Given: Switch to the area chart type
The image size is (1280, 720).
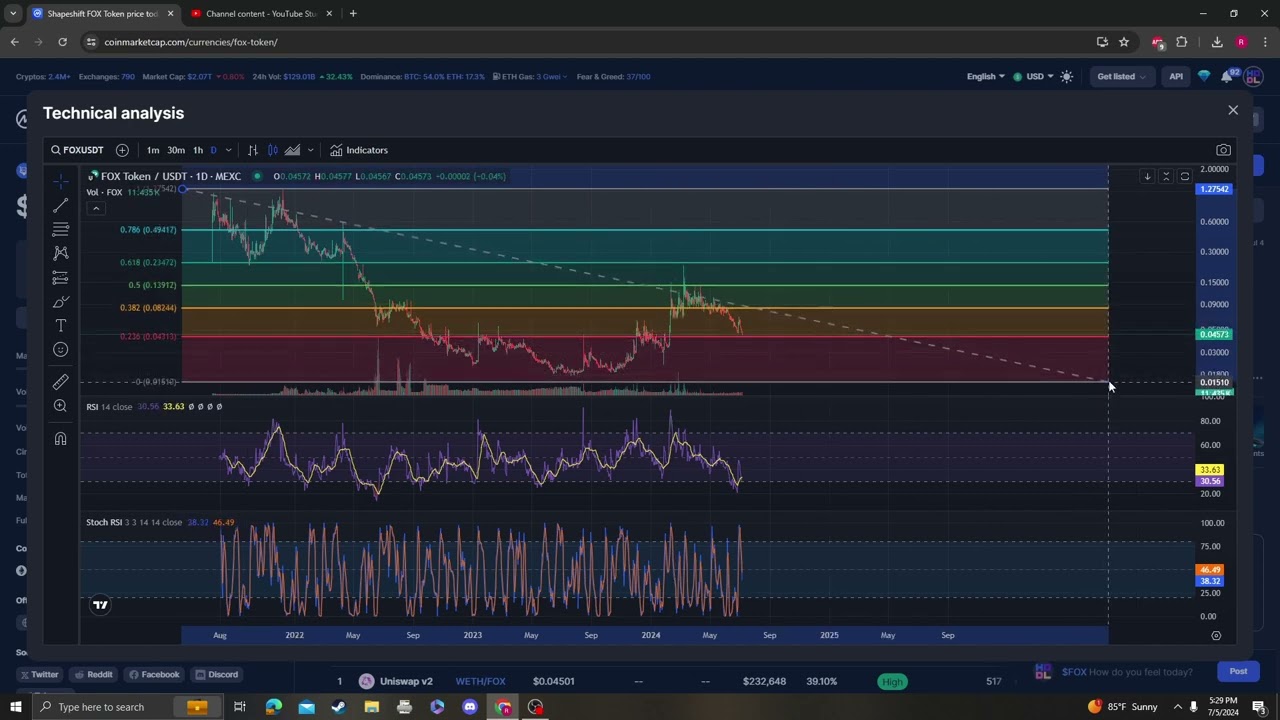Looking at the screenshot, I should point(292,150).
